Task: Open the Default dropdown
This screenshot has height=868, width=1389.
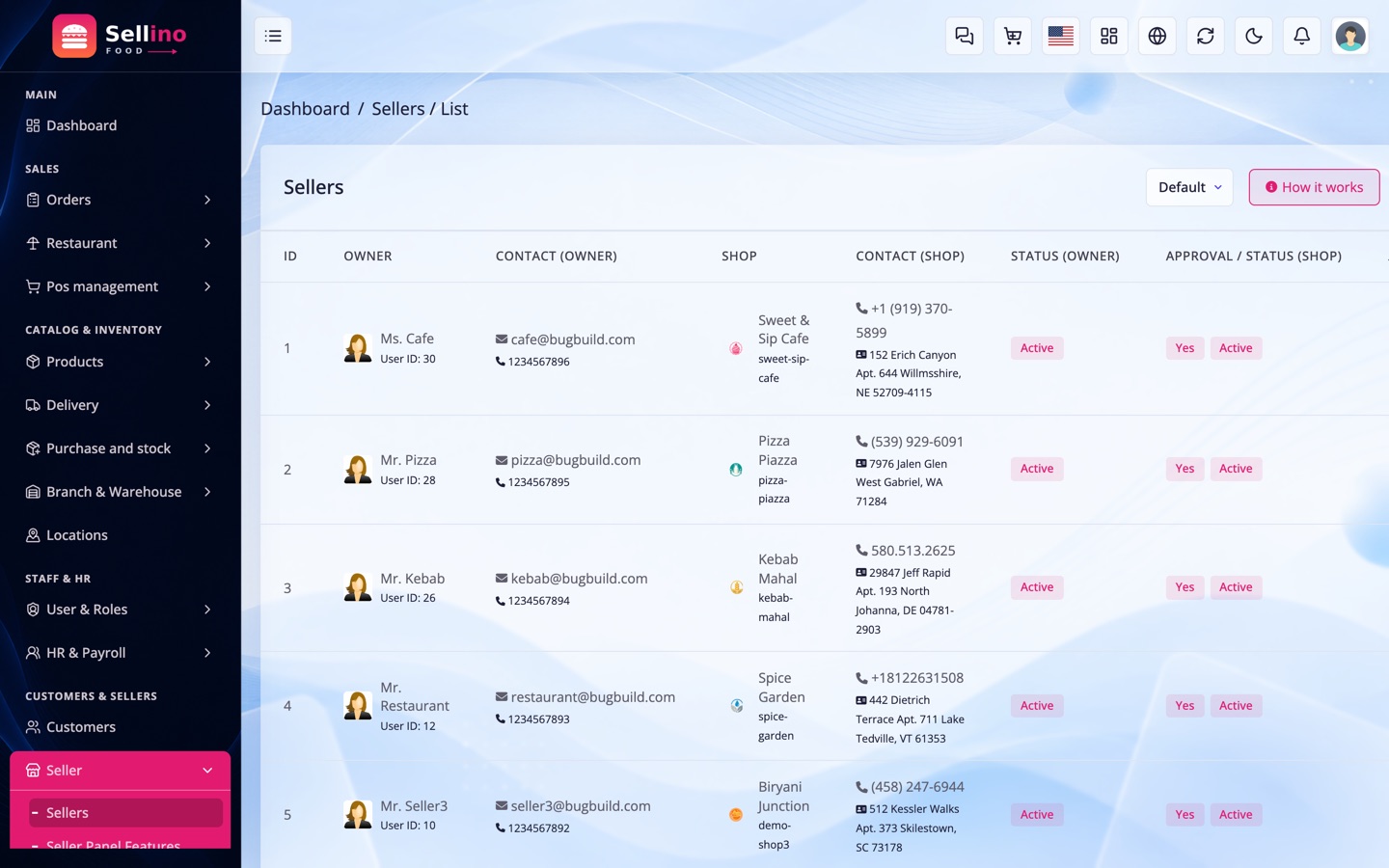Action: tap(1189, 187)
